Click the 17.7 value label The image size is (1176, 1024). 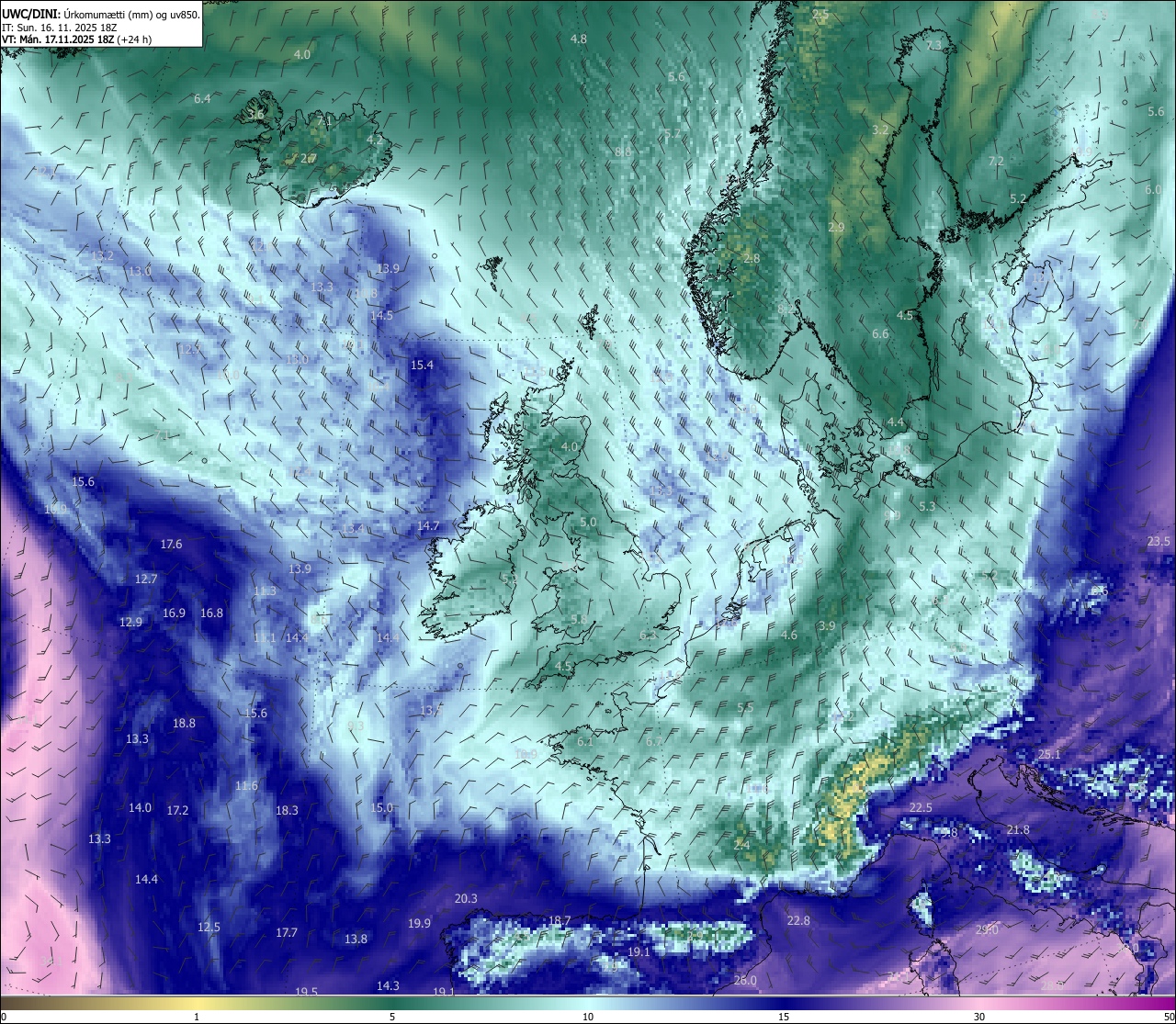coord(287,932)
